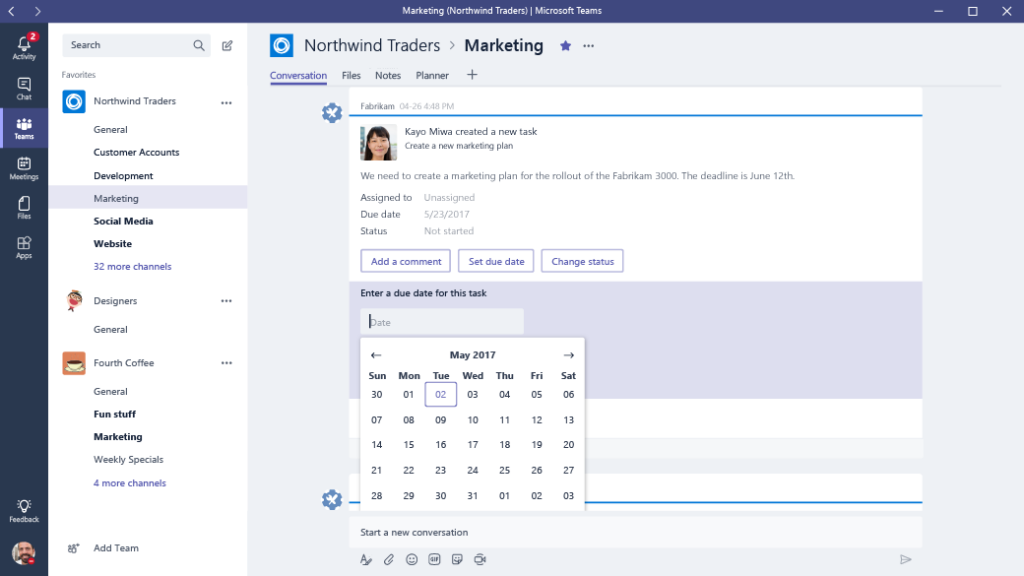This screenshot has width=1024, height=576.
Task: Expand 4 more channels list
Action: click(x=129, y=483)
